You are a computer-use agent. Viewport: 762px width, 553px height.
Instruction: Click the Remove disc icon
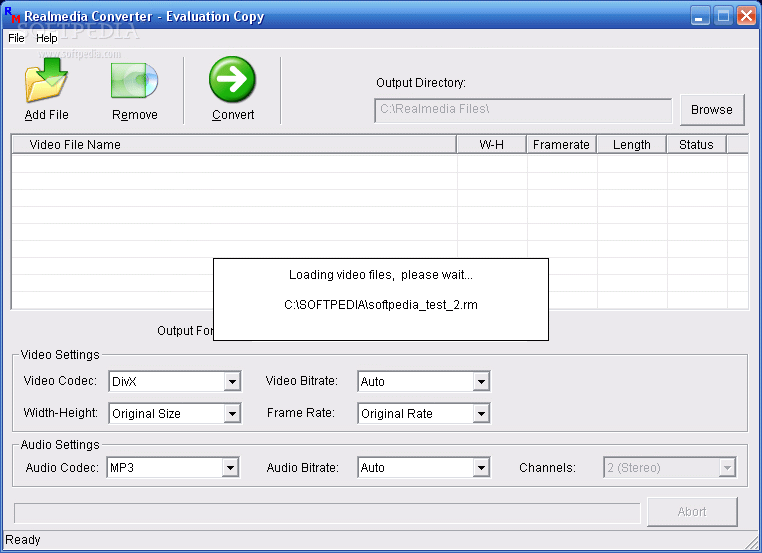tap(135, 81)
